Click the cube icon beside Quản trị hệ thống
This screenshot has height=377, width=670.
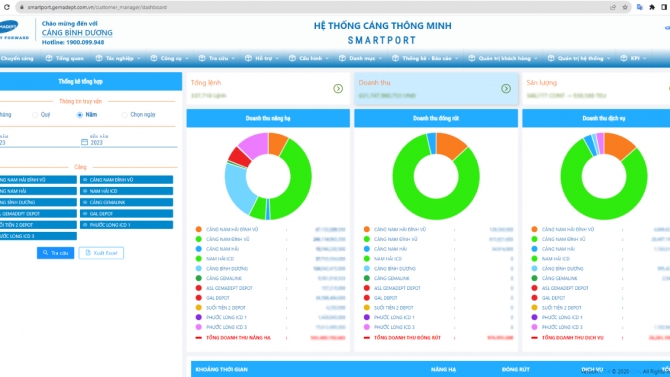point(551,58)
